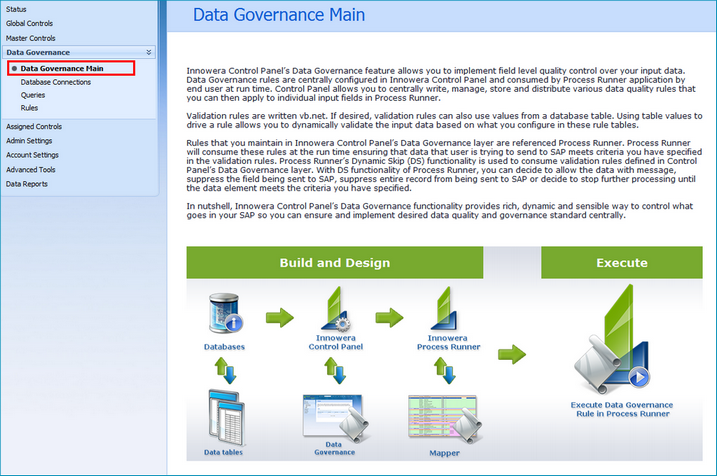Click the Data tables label

coord(223,452)
